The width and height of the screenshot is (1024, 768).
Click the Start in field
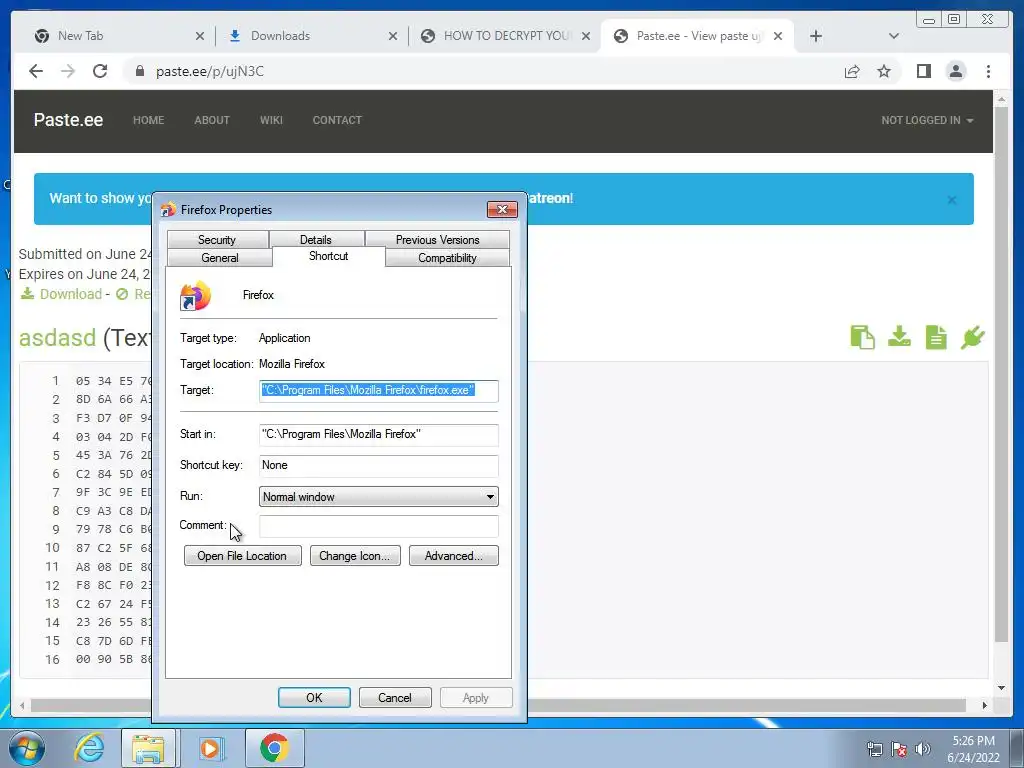[379, 434]
